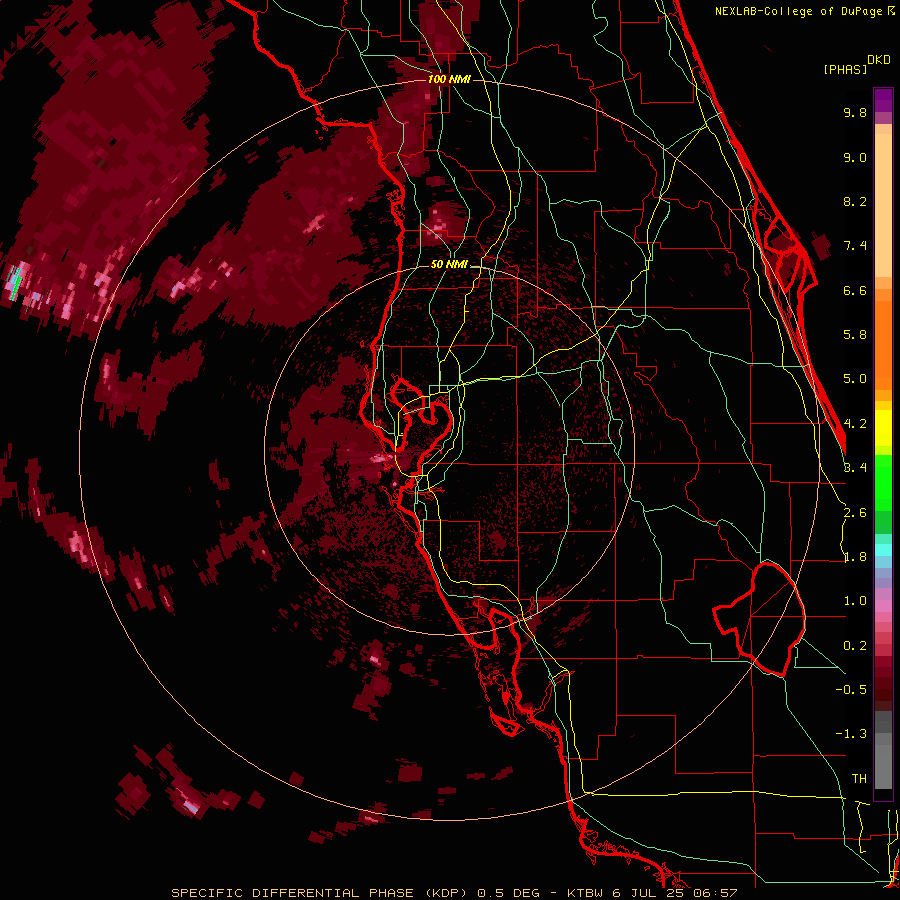Click the bright green segment of the color bar
The width and height of the screenshot is (900, 900).
883,481
